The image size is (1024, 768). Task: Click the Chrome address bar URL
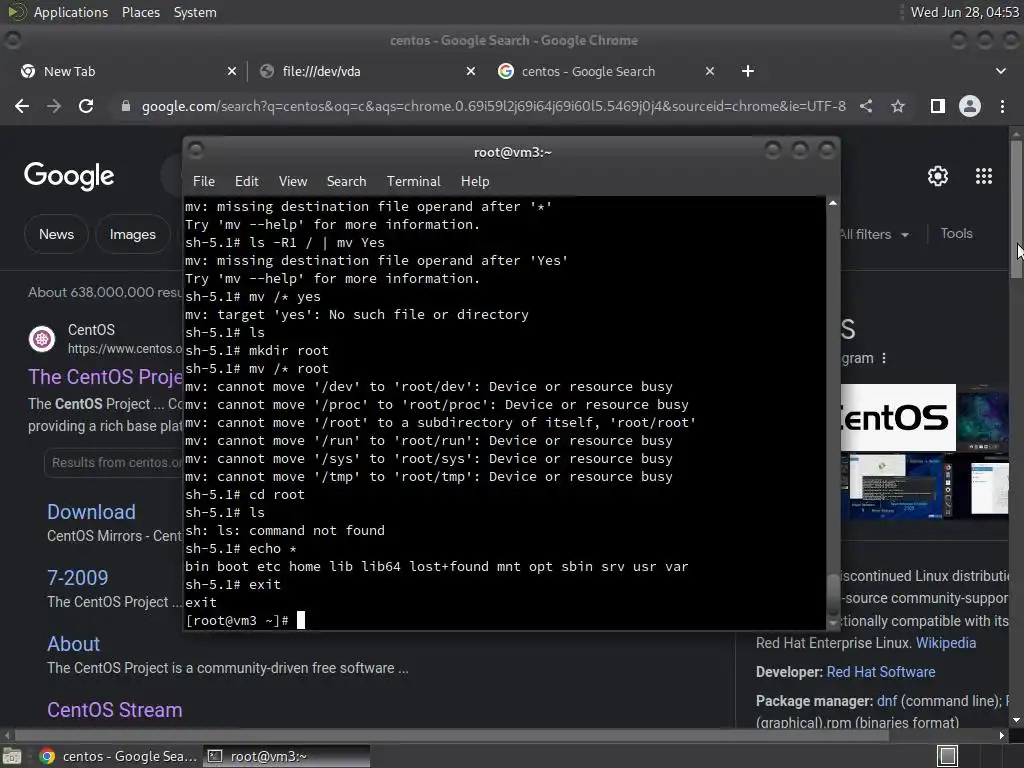point(493,106)
